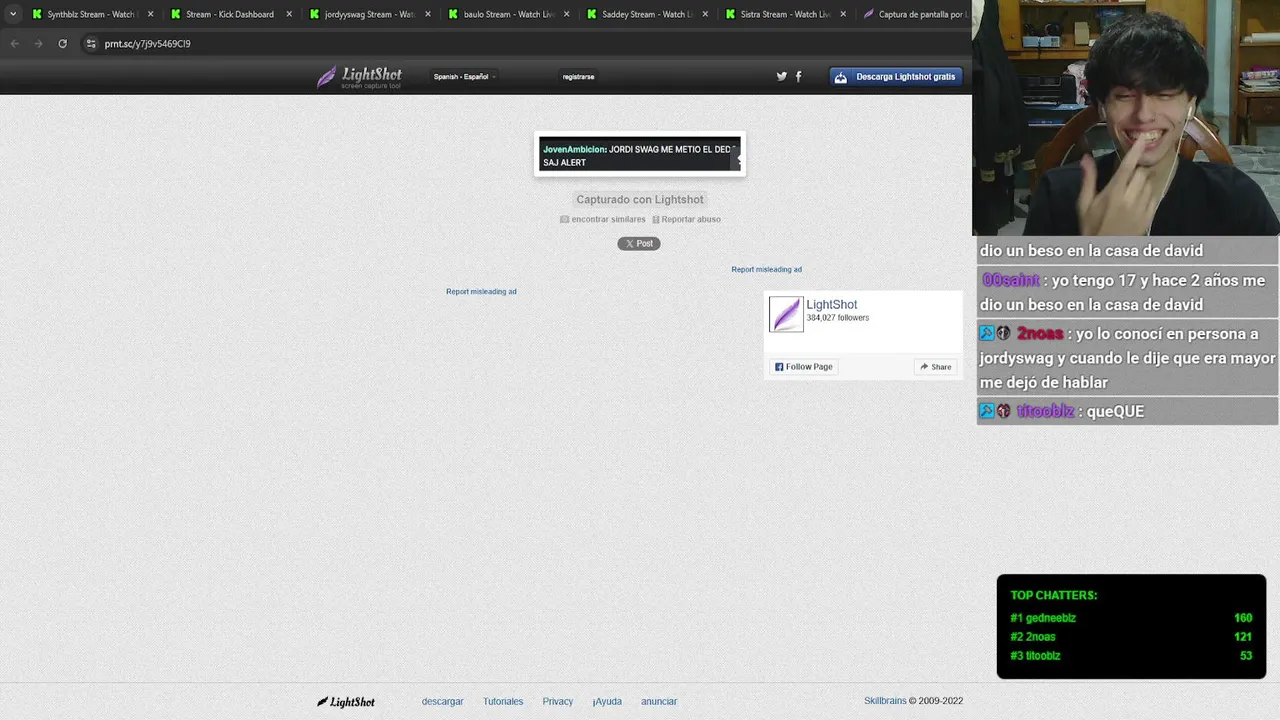Switch to the Synthblz Stream tab

[92, 14]
